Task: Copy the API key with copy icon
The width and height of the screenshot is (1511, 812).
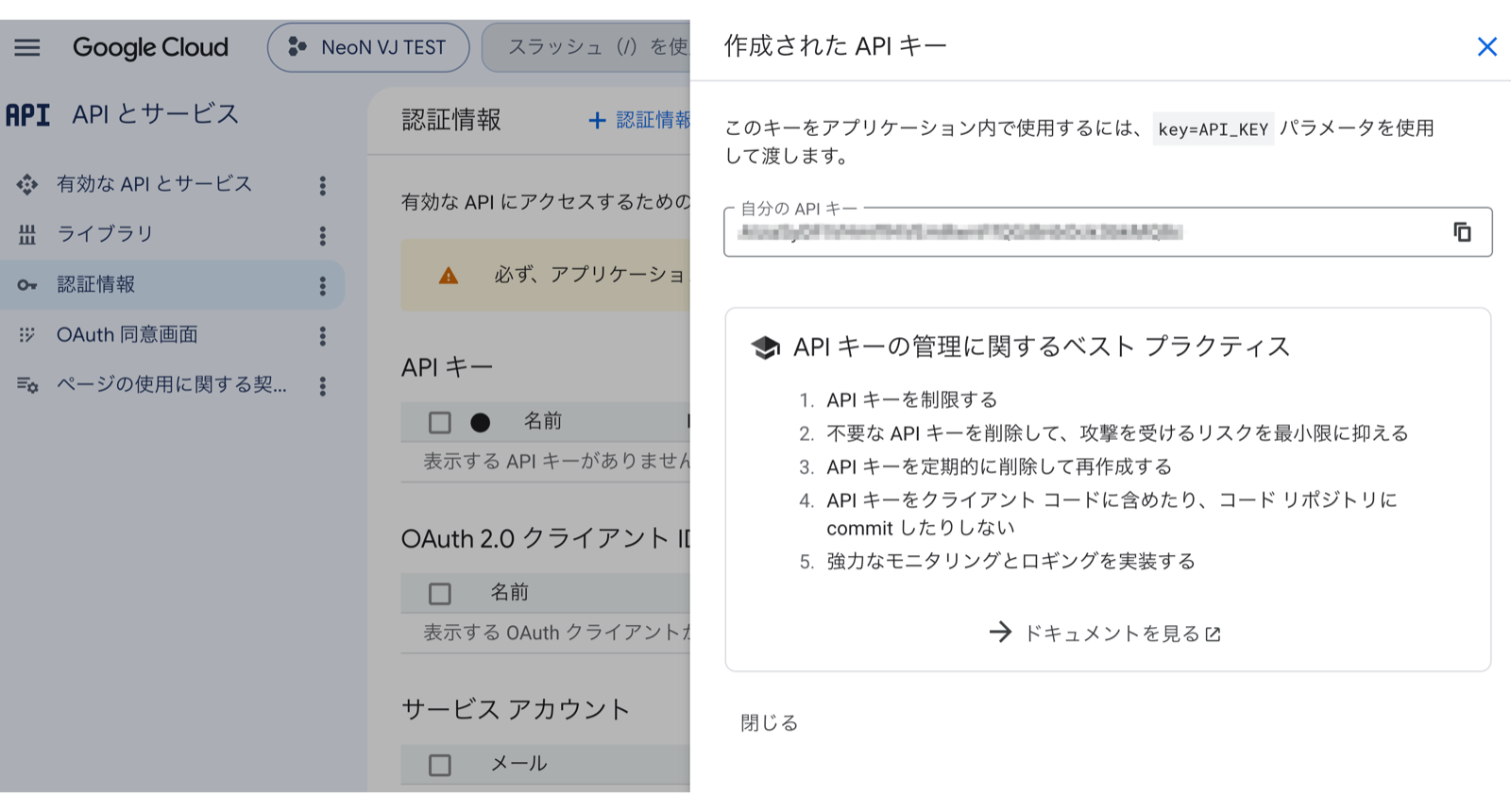Action: click(1462, 232)
